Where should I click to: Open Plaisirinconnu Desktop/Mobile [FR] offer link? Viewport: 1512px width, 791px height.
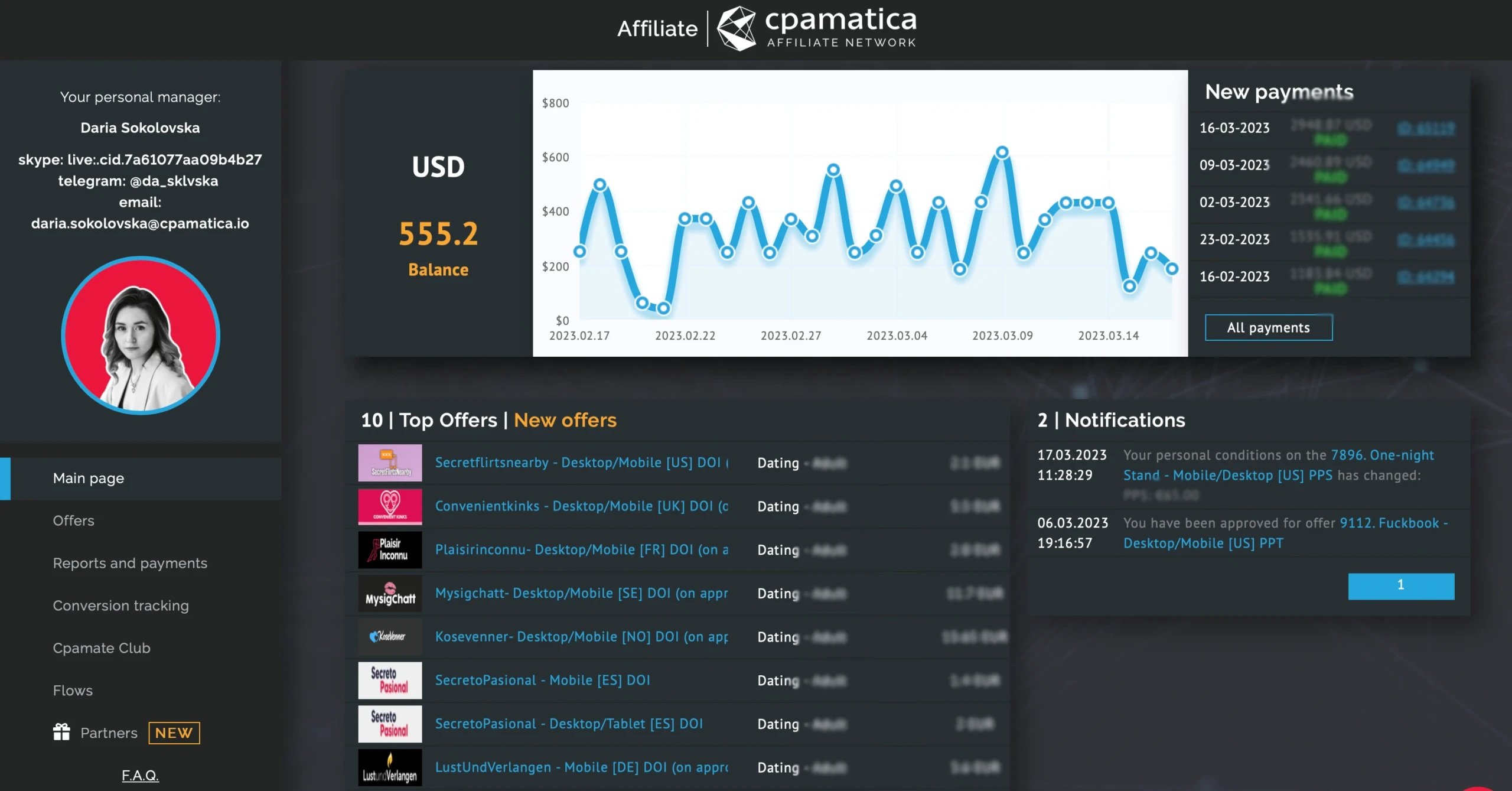(582, 549)
